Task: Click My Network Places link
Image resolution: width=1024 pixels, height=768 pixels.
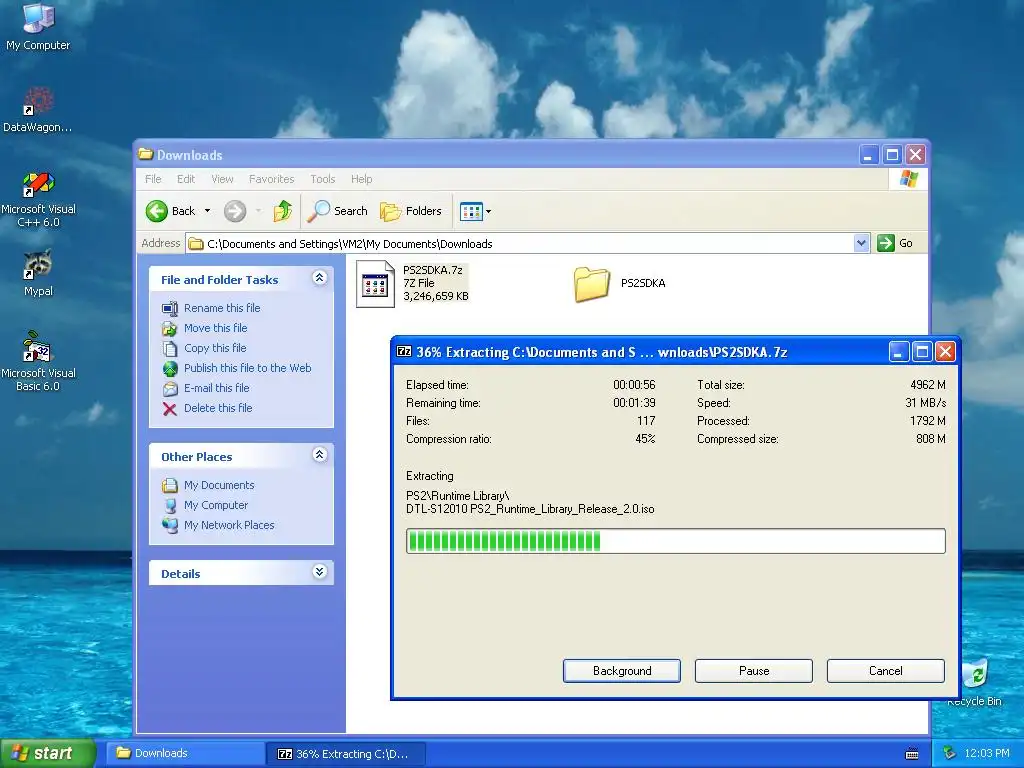Action: click(x=229, y=525)
